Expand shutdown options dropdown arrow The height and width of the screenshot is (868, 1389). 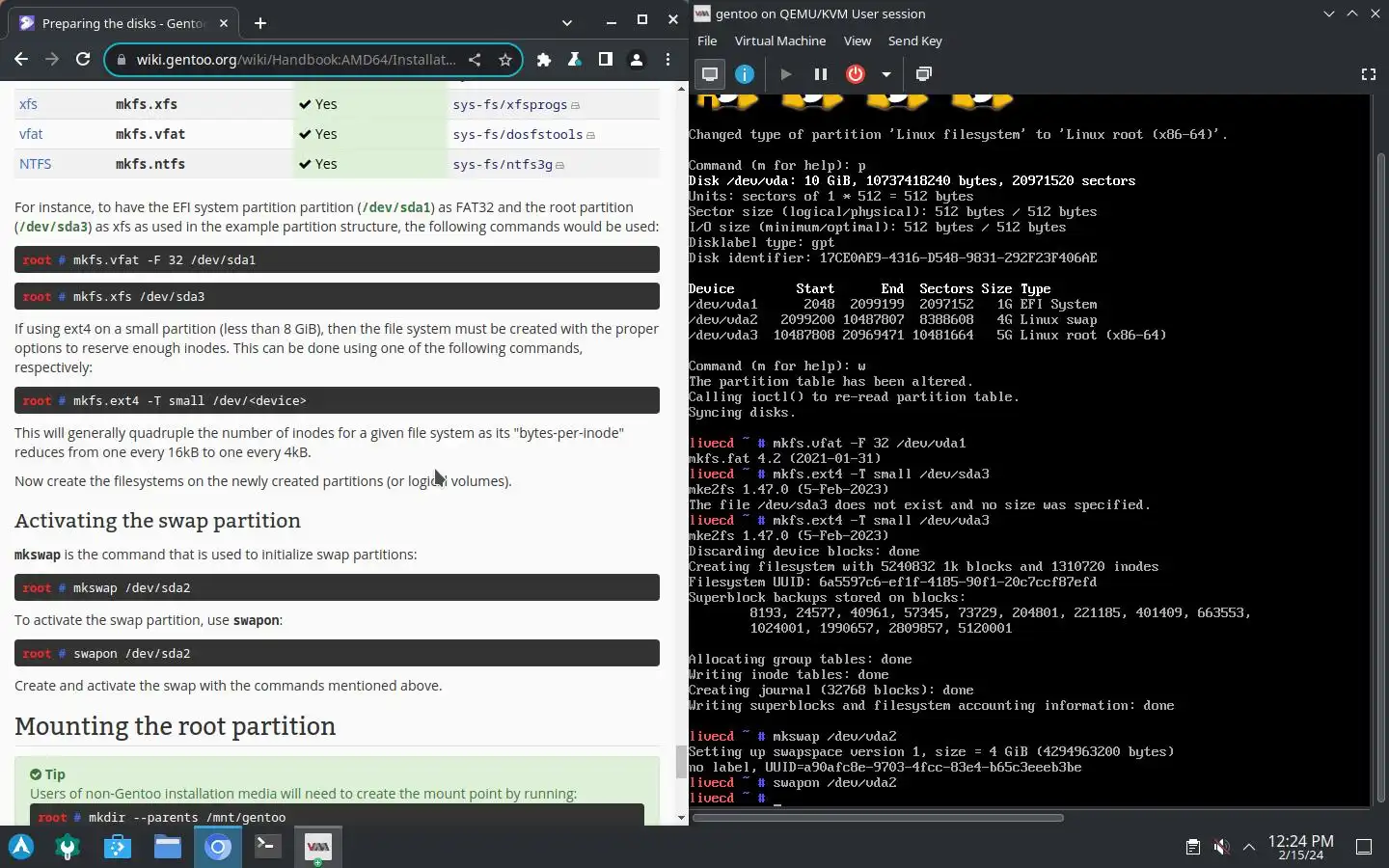point(885,74)
